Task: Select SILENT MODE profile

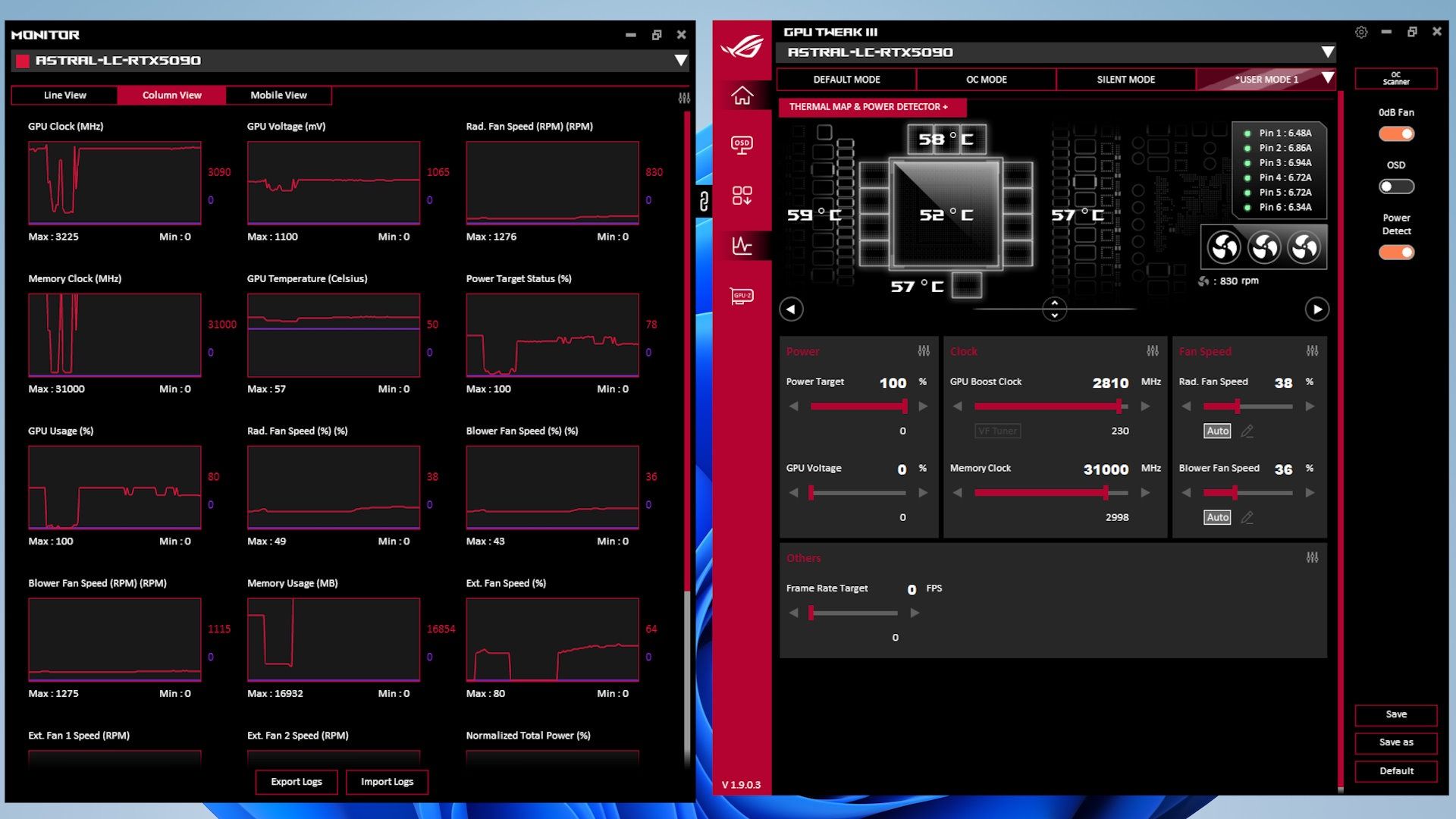Action: [1125, 80]
